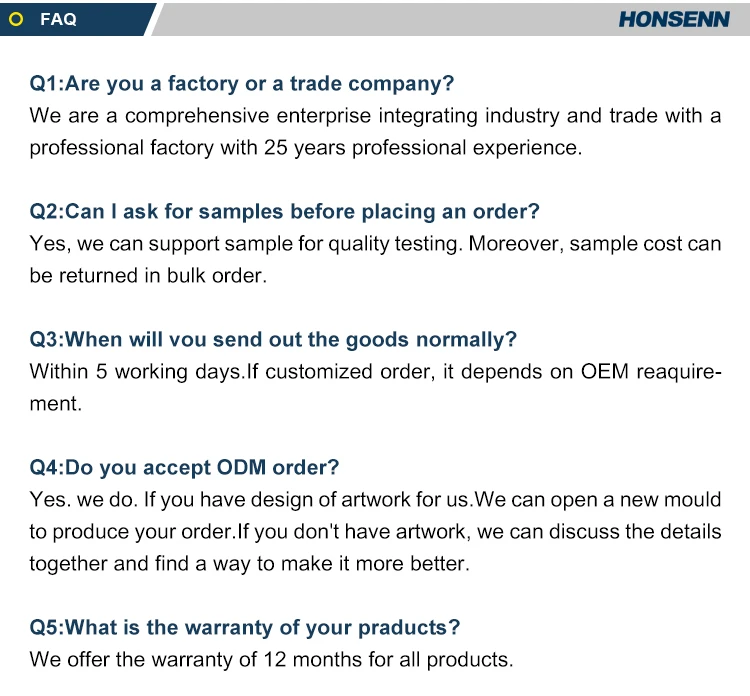Click the line 'be returned in bulk order.'
The height and width of the screenshot is (696, 750).
tap(148, 276)
